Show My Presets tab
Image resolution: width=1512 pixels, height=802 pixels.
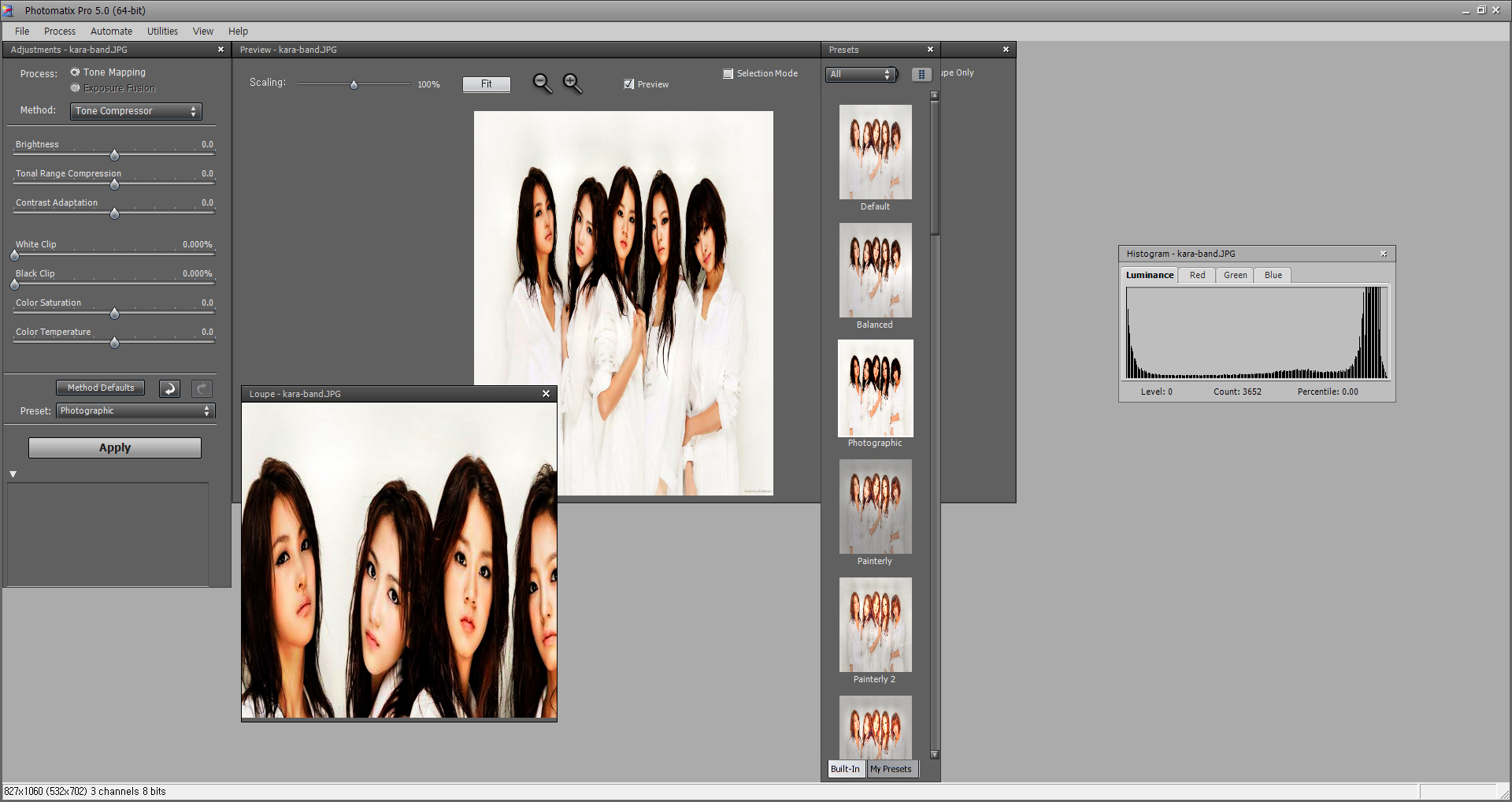pyautogui.click(x=891, y=769)
